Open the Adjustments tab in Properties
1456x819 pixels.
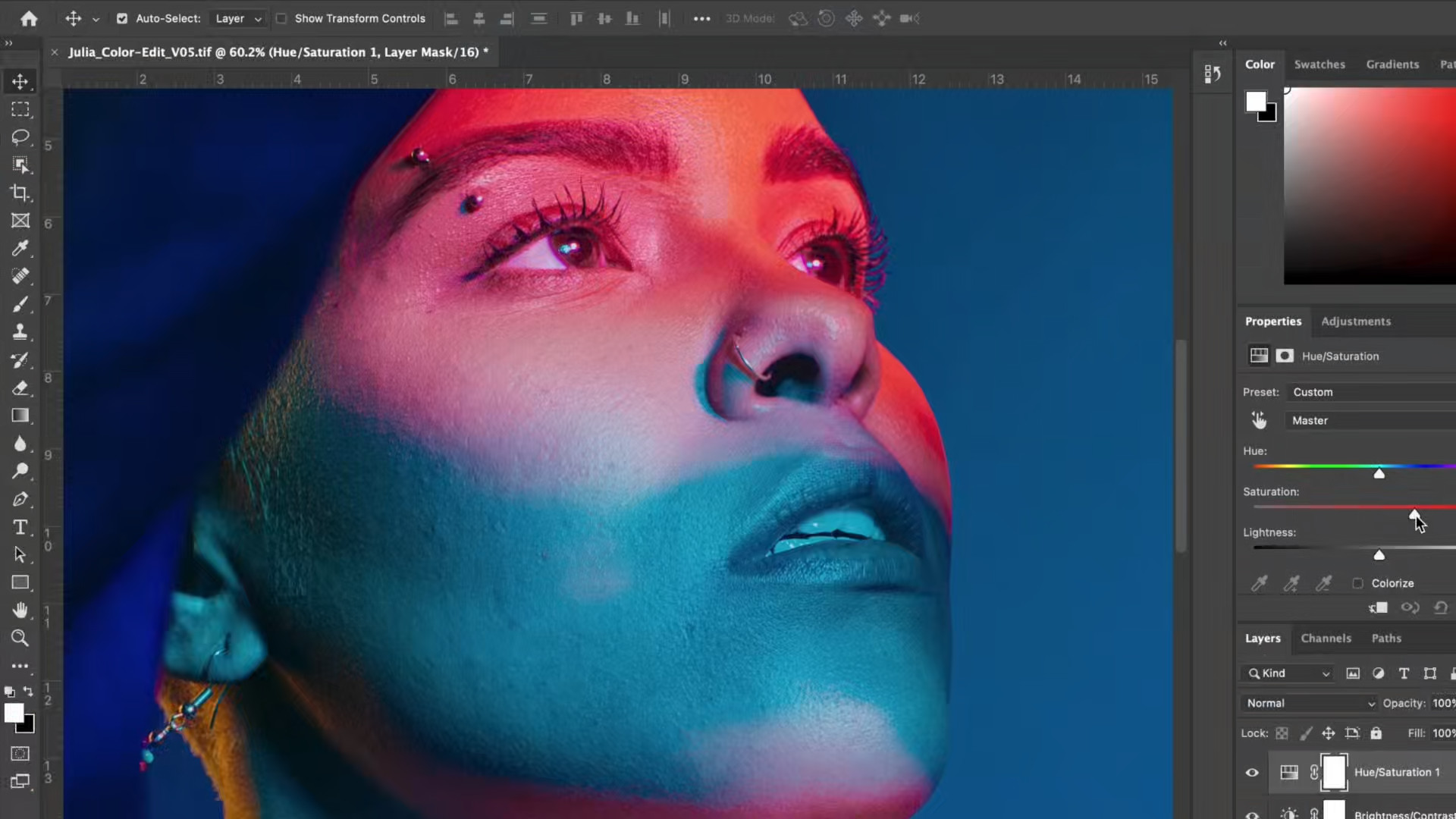click(1355, 321)
